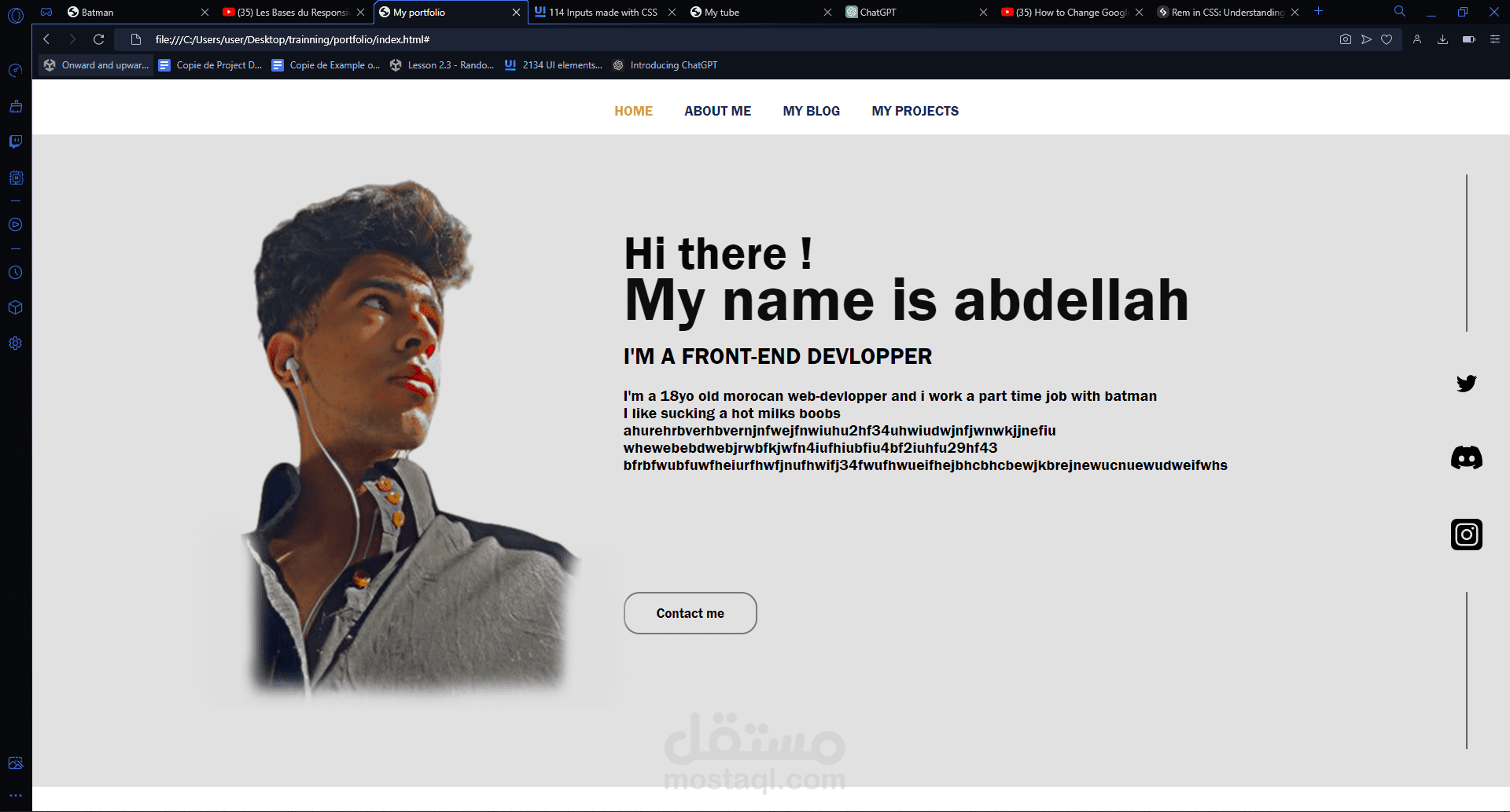Viewport: 1510px width, 812px height.
Task: Open a new browser tab
Action: tap(1318, 12)
